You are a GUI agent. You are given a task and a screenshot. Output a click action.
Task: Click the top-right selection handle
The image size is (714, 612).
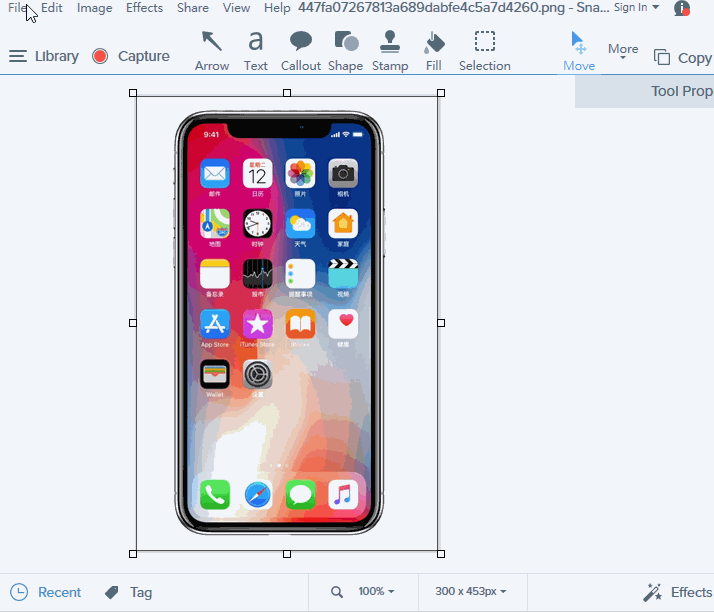click(441, 93)
